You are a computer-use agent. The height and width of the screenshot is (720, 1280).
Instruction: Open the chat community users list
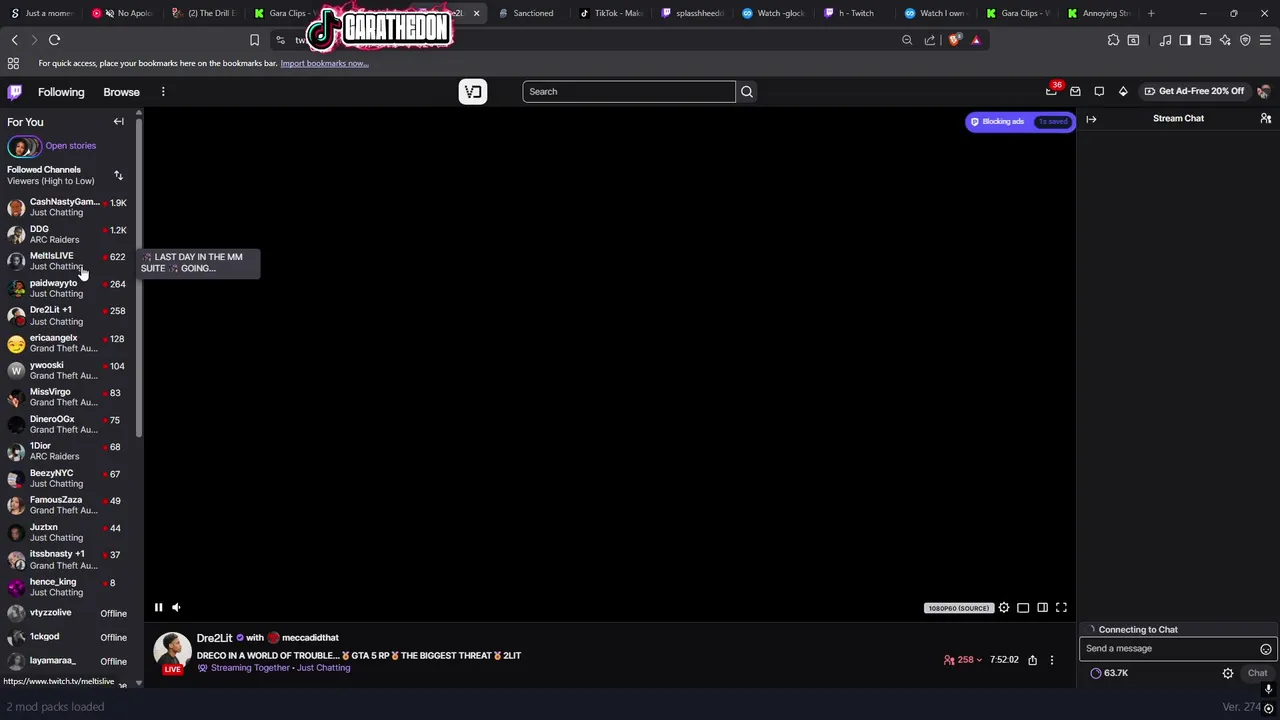point(1265,119)
